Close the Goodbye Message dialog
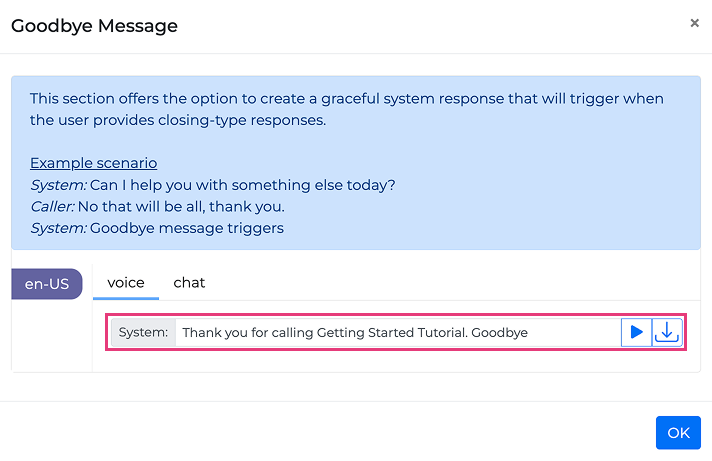Viewport: 712px width, 461px height. 695,23
